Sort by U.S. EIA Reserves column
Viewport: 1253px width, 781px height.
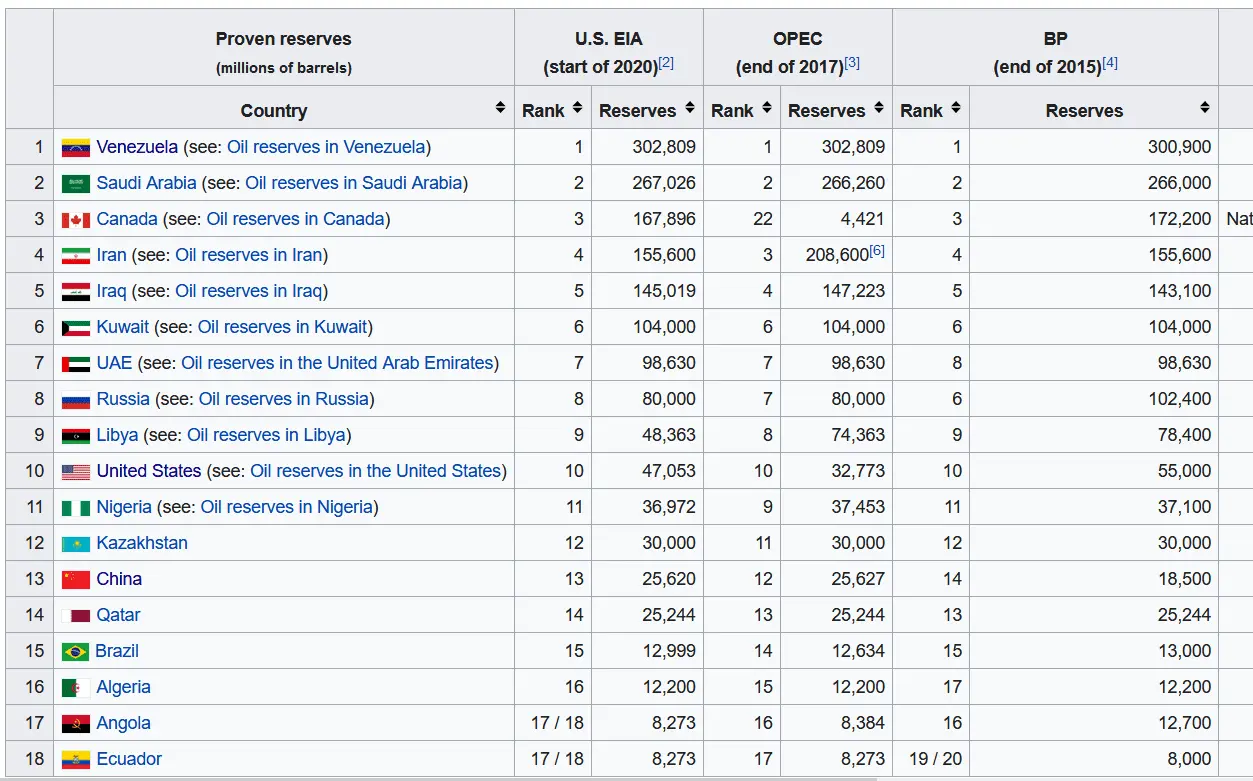(689, 108)
